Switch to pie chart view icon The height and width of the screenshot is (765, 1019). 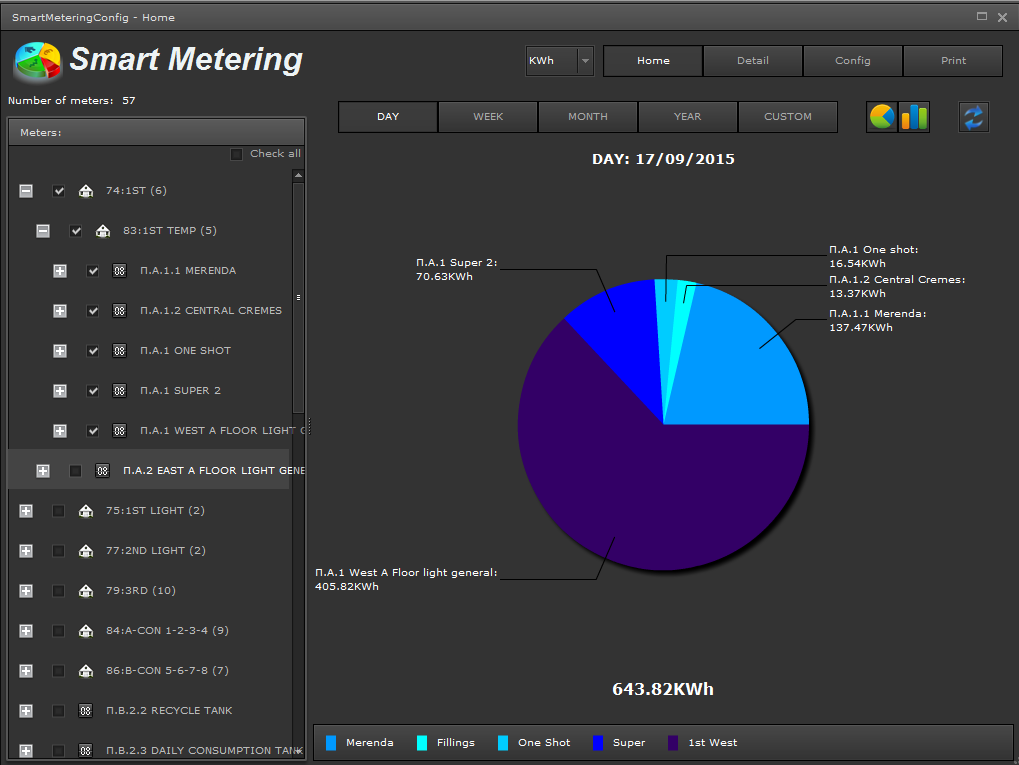click(x=881, y=117)
